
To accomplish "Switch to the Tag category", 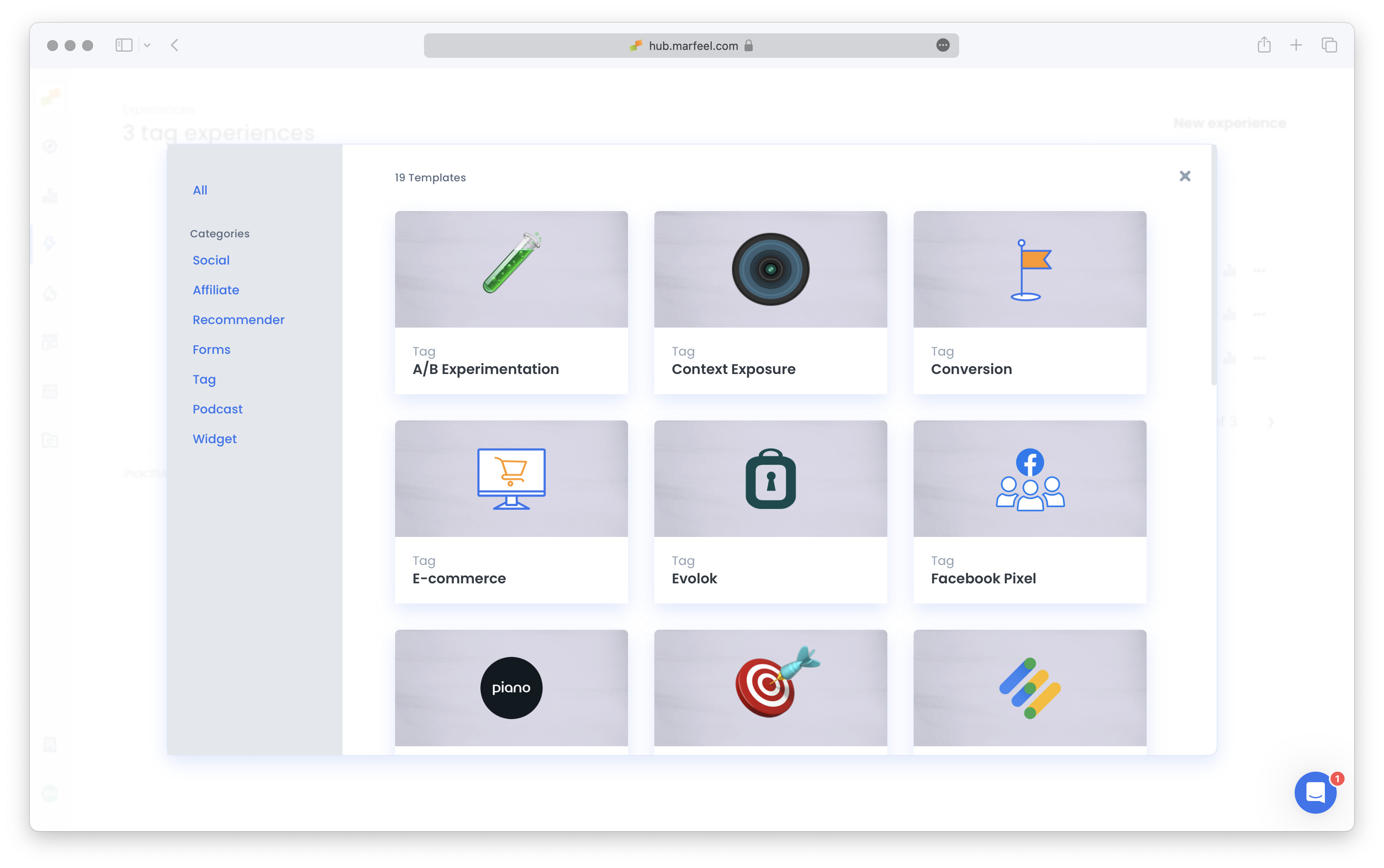I will [204, 379].
